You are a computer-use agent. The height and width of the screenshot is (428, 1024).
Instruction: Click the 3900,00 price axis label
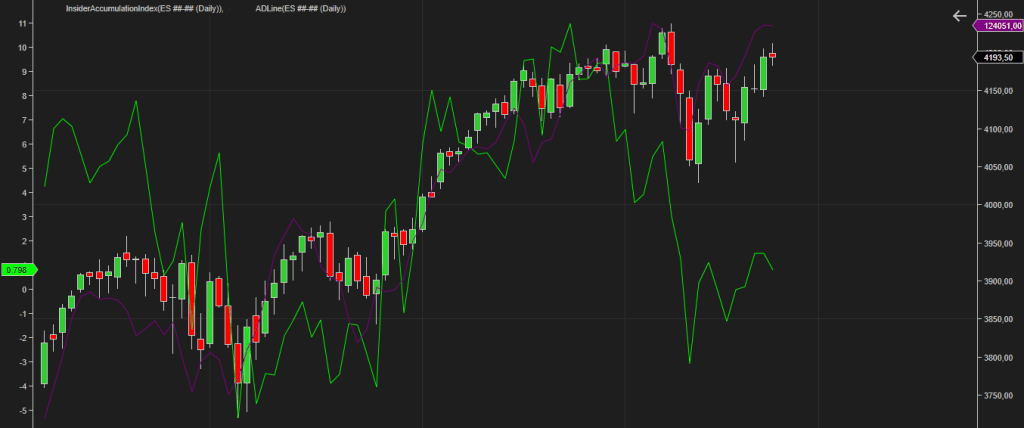pyautogui.click(x=999, y=282)
